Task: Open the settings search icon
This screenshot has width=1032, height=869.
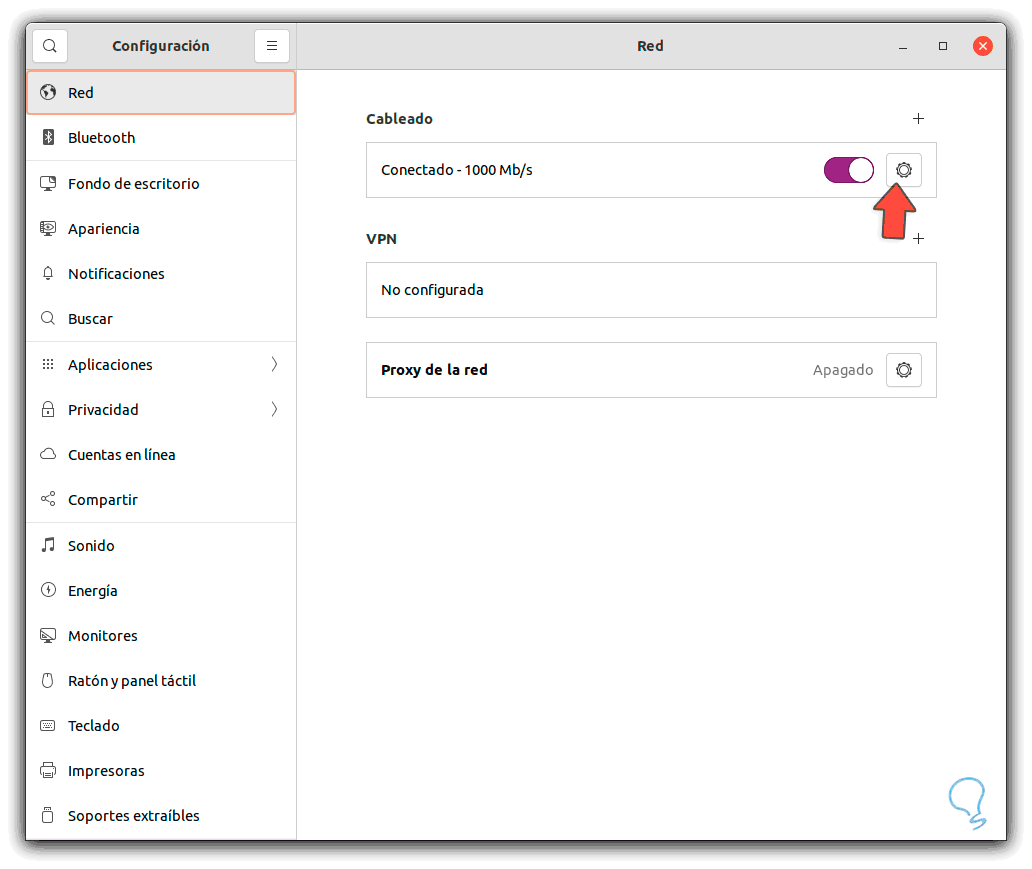Action: [x=50, y=46]
